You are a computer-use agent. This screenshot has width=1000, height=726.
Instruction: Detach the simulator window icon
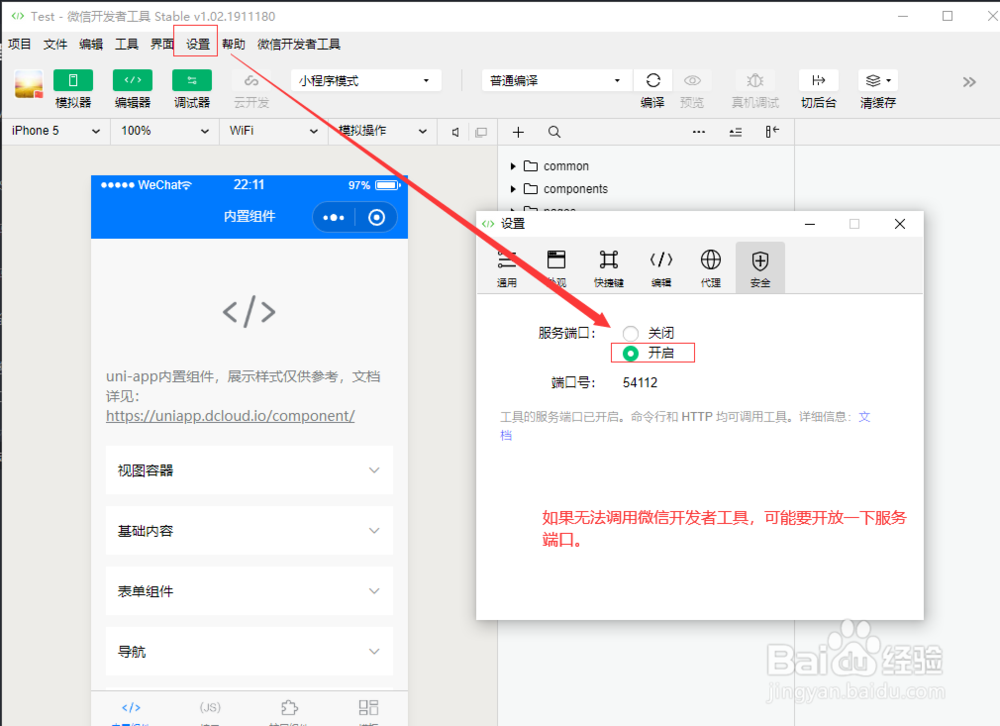pyautogui.click(x=481, y=132)
